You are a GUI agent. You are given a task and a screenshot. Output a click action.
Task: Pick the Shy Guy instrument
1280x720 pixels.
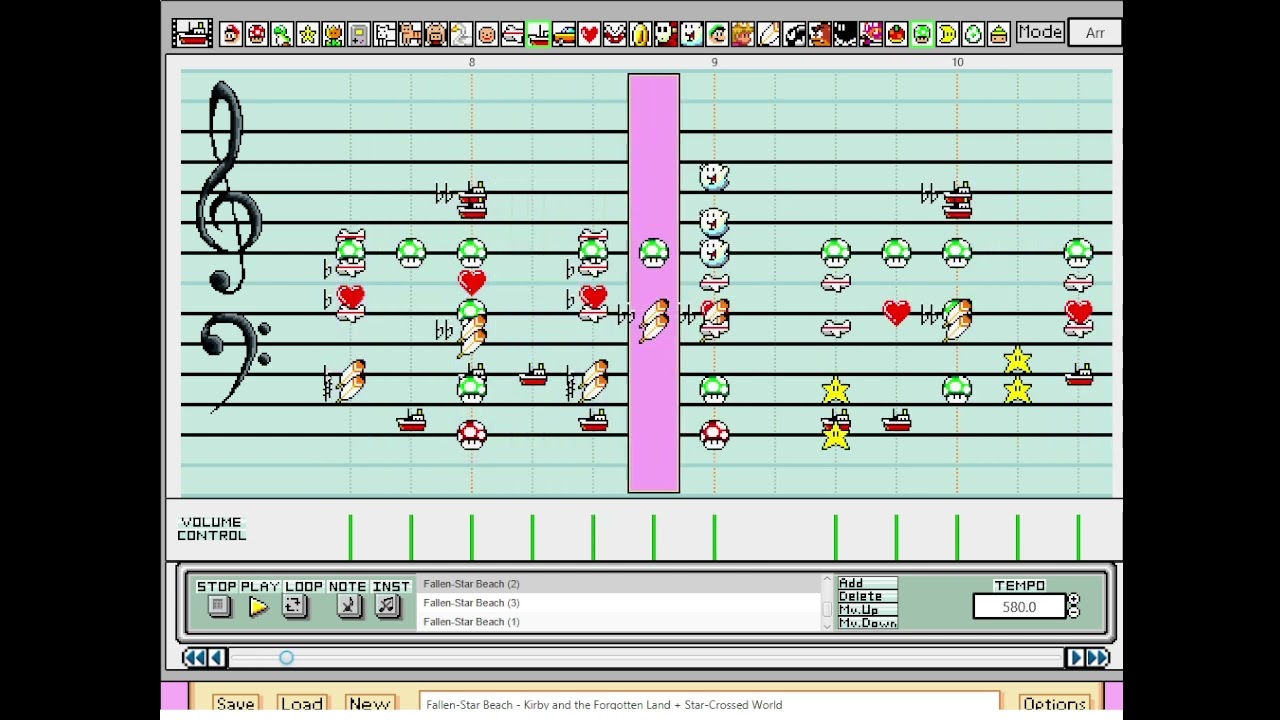coord(666,34)
